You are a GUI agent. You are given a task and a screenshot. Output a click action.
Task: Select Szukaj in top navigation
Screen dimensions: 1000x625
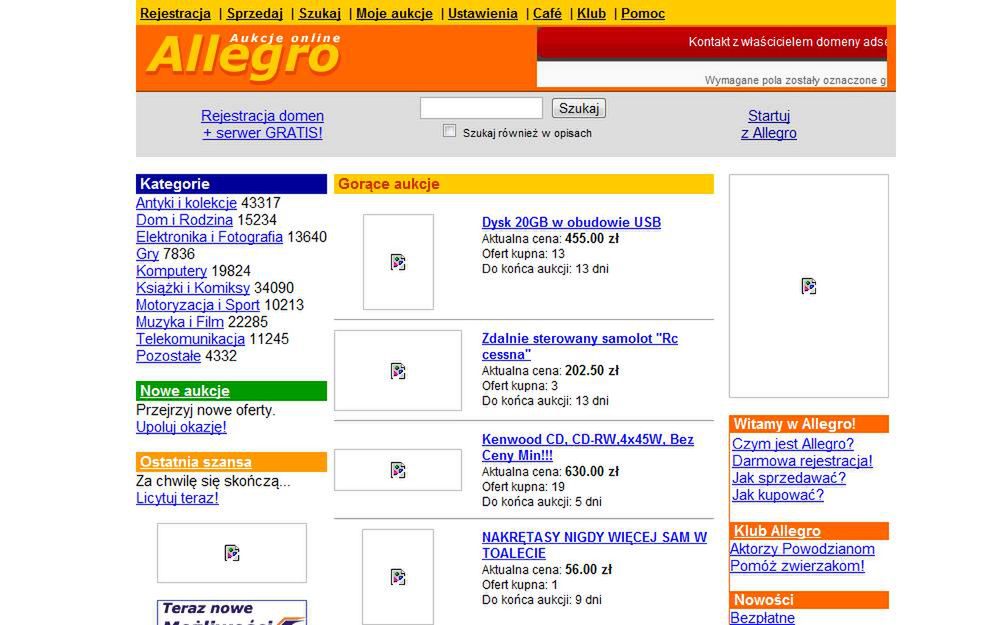coord(320,13)
